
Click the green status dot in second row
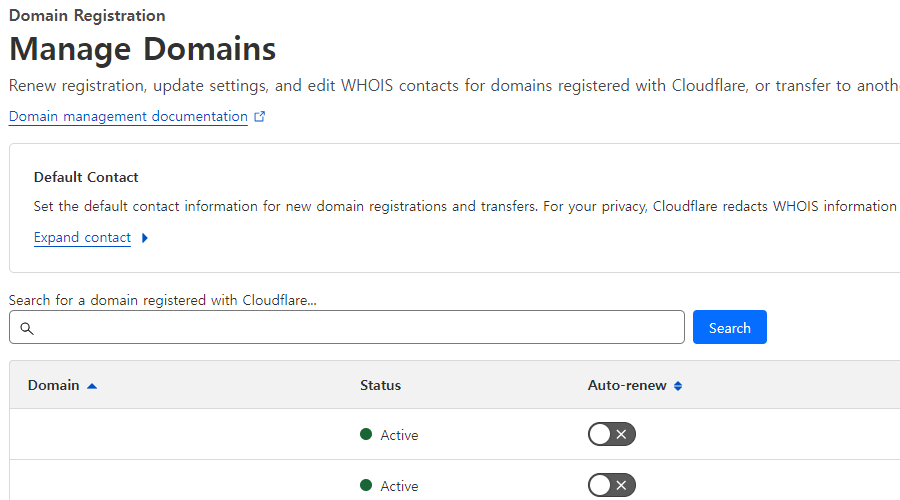click(x=366, y=486)
